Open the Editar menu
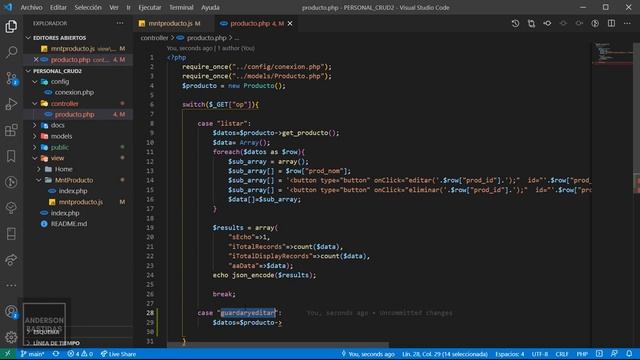640x360 pixels. coord(58,7)
